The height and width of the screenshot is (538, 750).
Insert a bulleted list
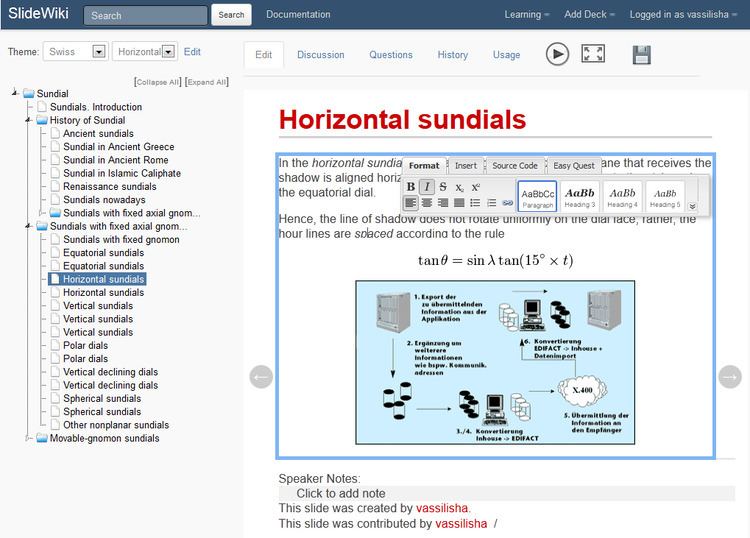(x=475, y=203)
